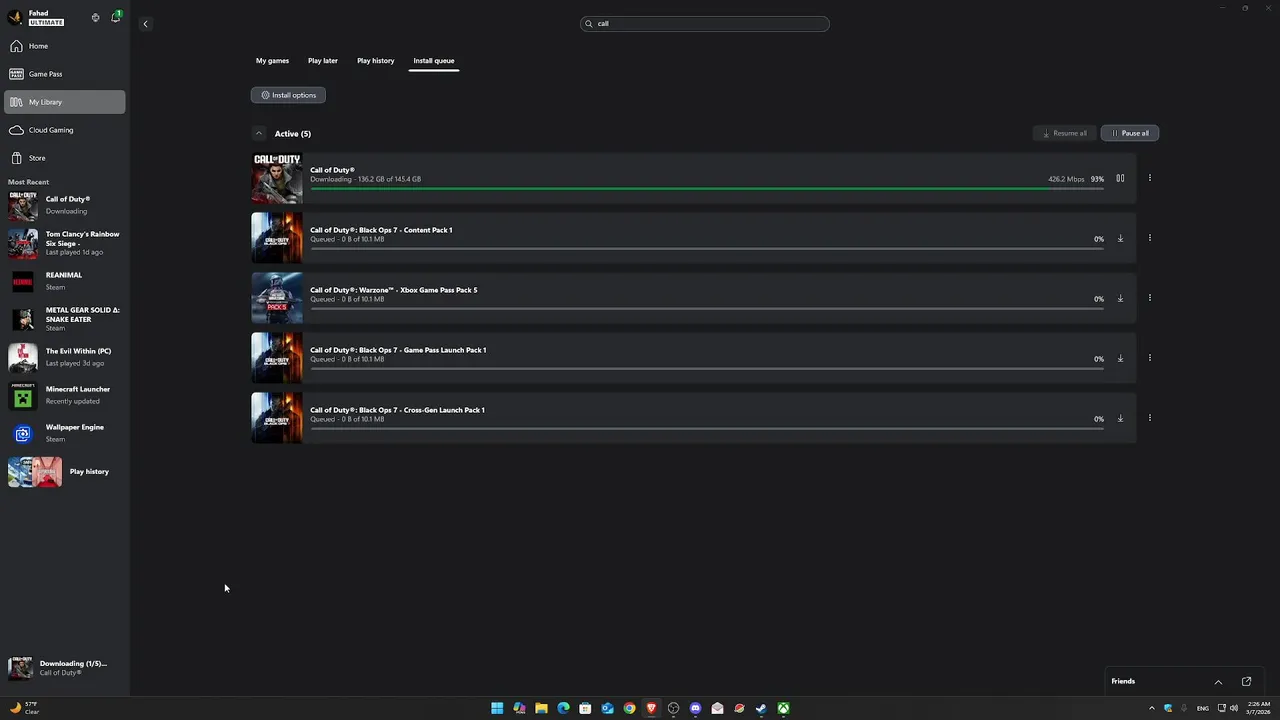The height and width of the screenshot is (720, 1280).
Task: Select My Library in the sidebar
Action: (65, 102)
